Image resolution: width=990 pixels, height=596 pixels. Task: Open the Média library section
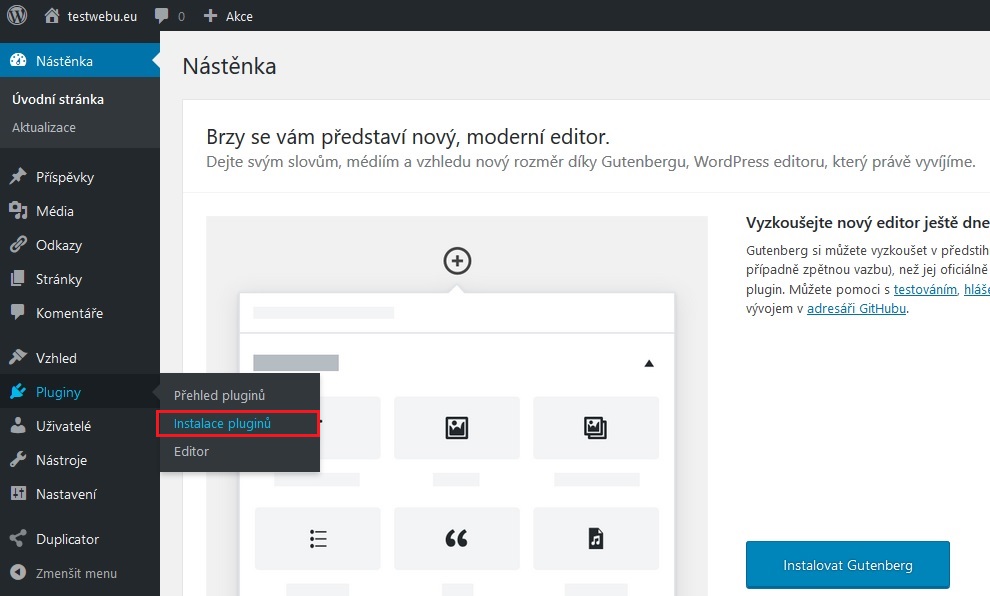54,211
